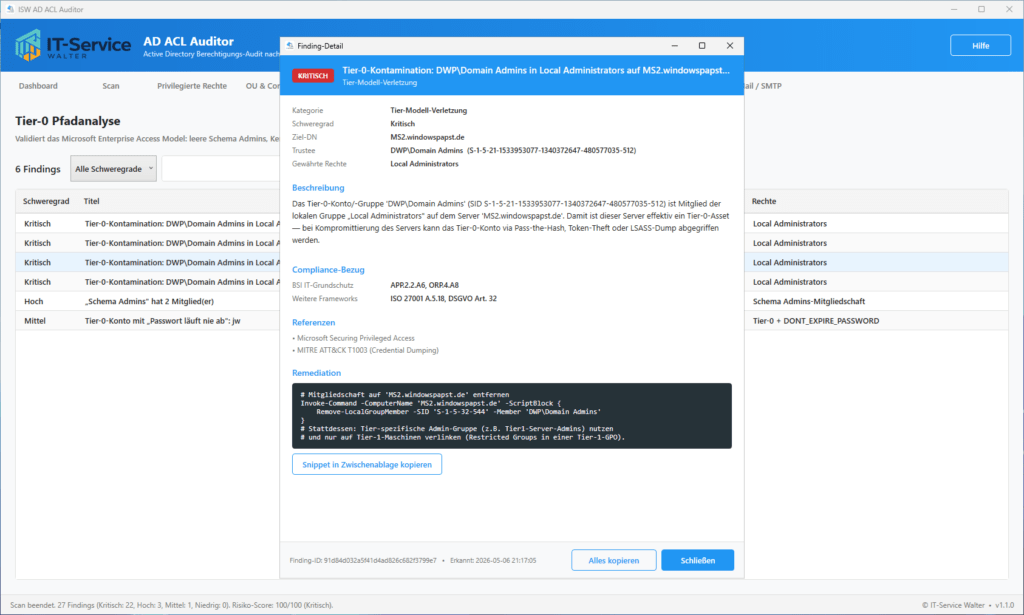Screen dimensions: 1024x615
Task: Click the IT-Service Walter v1.1.0 copyright text
Action: tap(968, 605)
